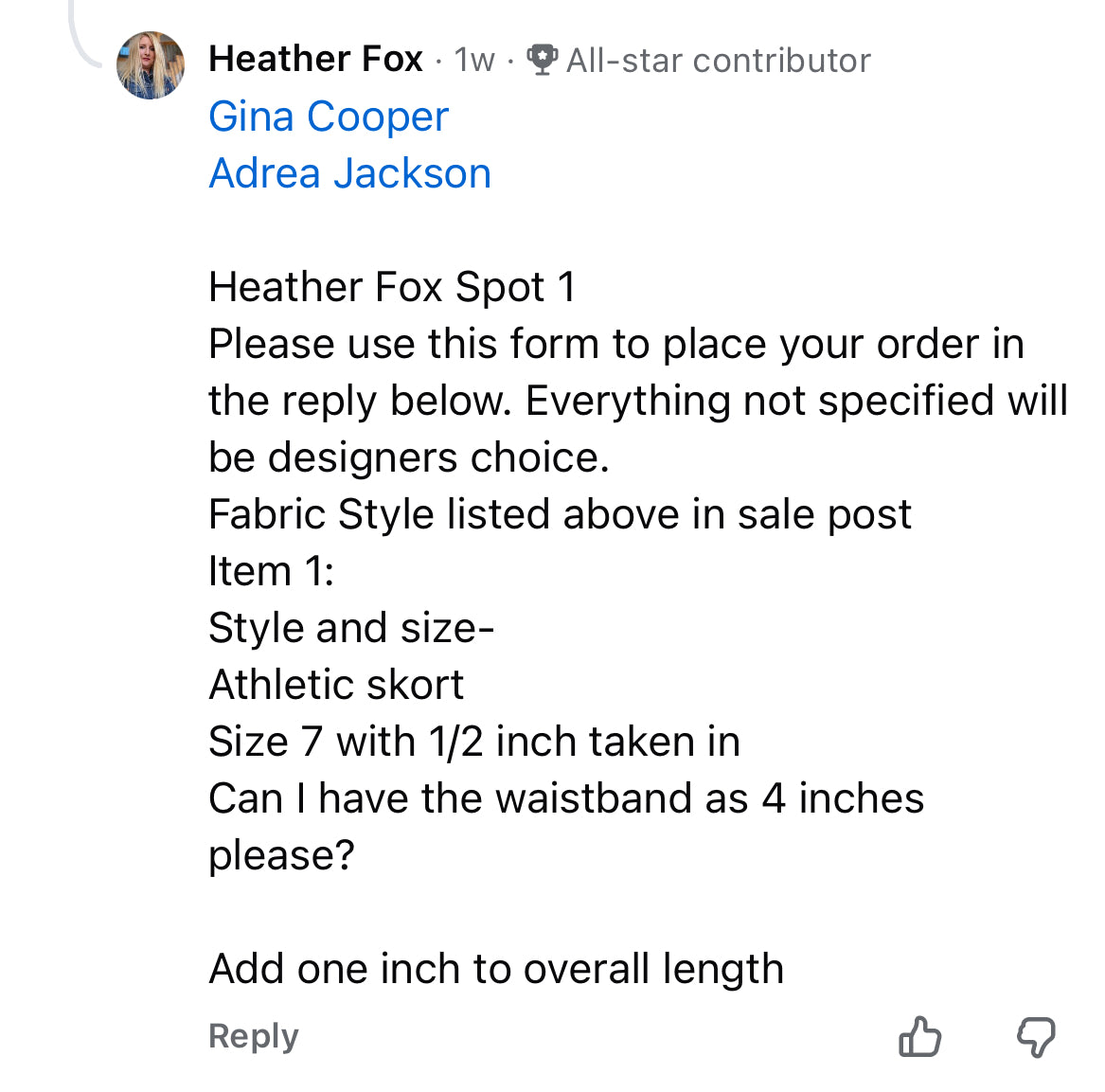Dislike the comment with thumbs down
Screen dimensions: 1105x1092
[1036, 1036]
